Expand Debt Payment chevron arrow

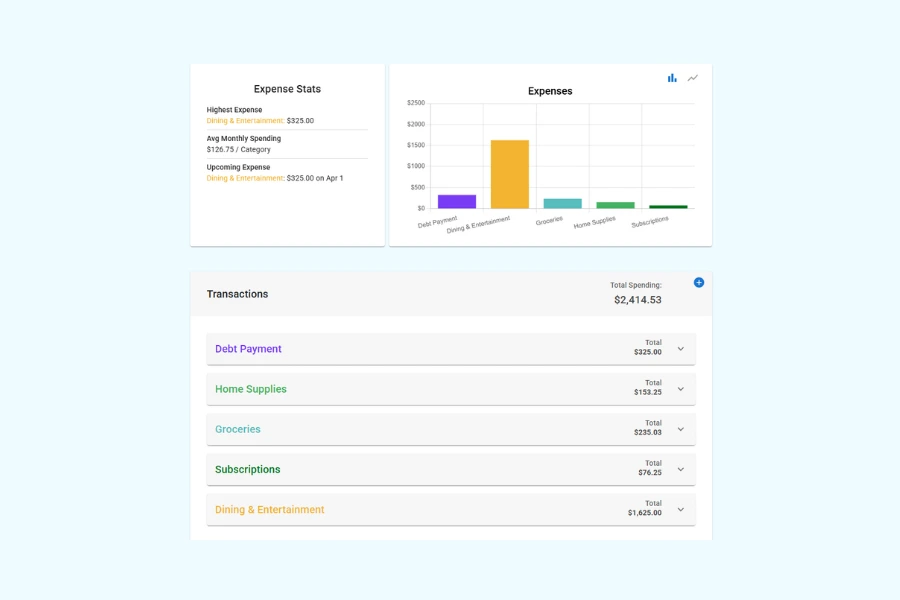(681, 349)
